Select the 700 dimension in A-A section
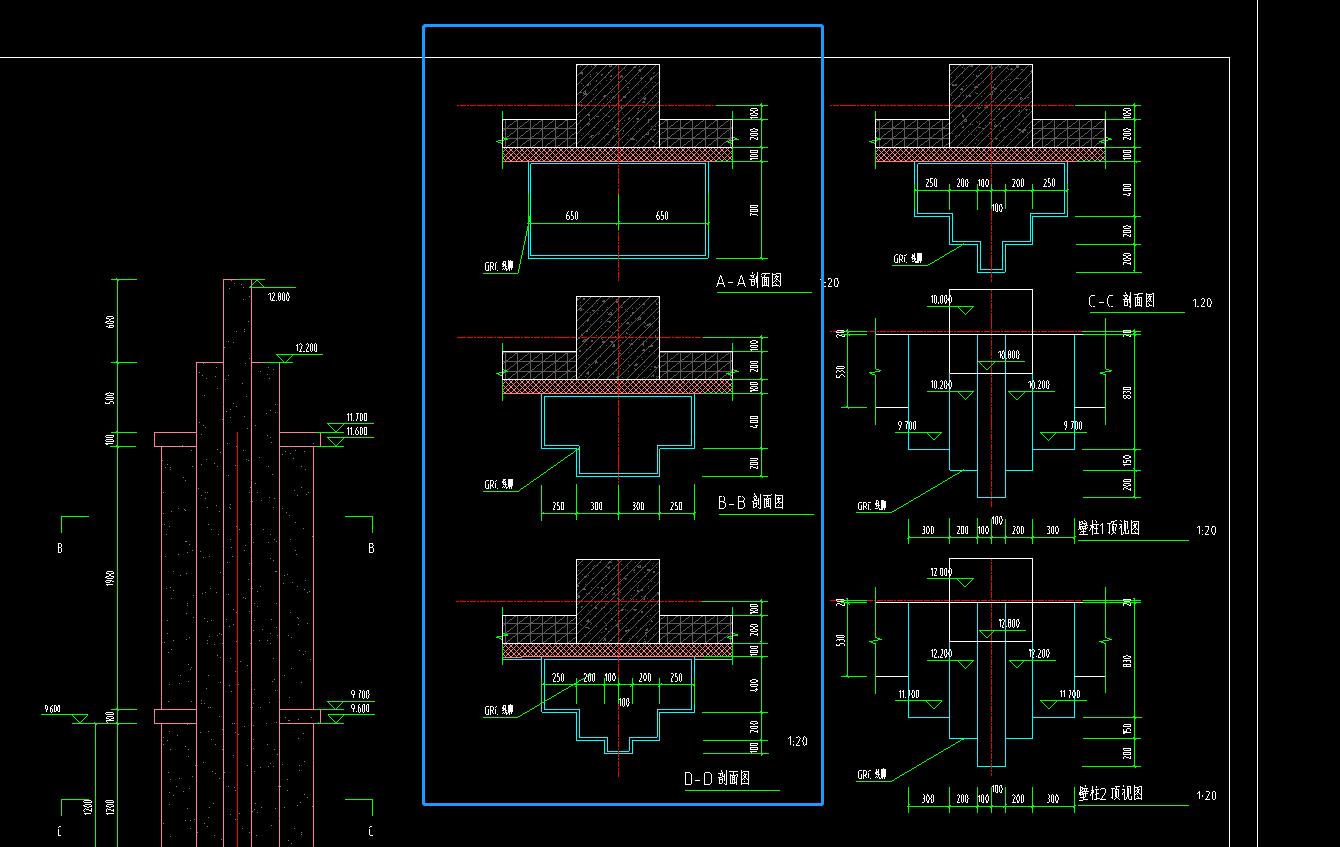 [754, 210]
